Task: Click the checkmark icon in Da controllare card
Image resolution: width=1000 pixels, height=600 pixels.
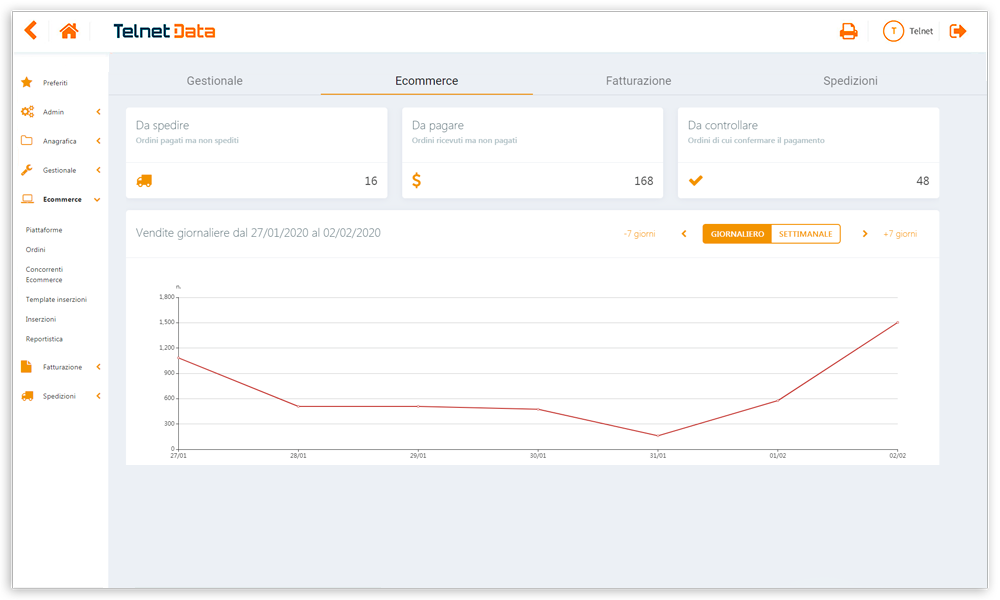Action: tap(696, 180)
